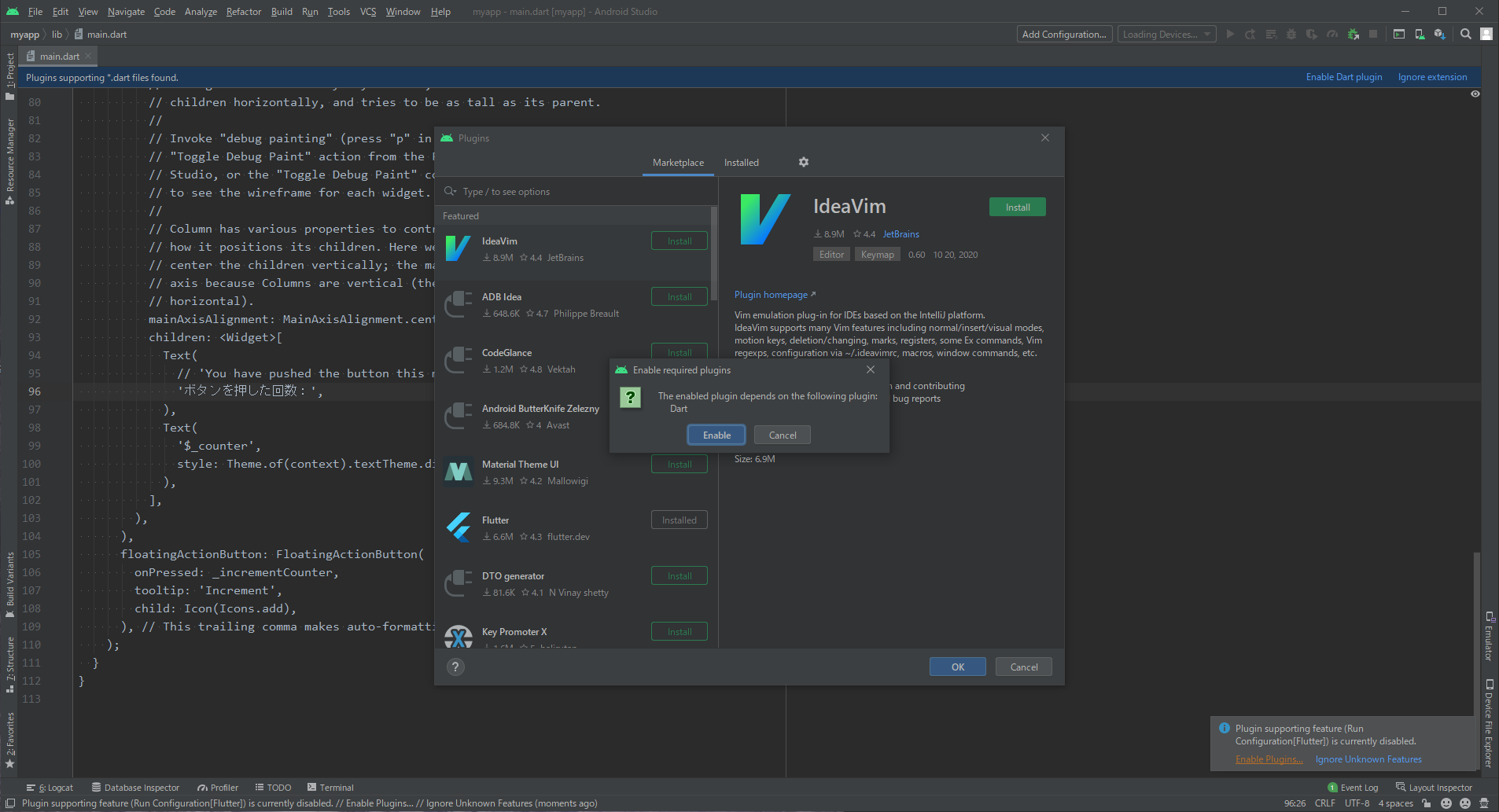The height and width of the screenshot is (812, 1499).
Task: Click the Profile gauge icon in the toolbar
Action: tap(1332, 35)
